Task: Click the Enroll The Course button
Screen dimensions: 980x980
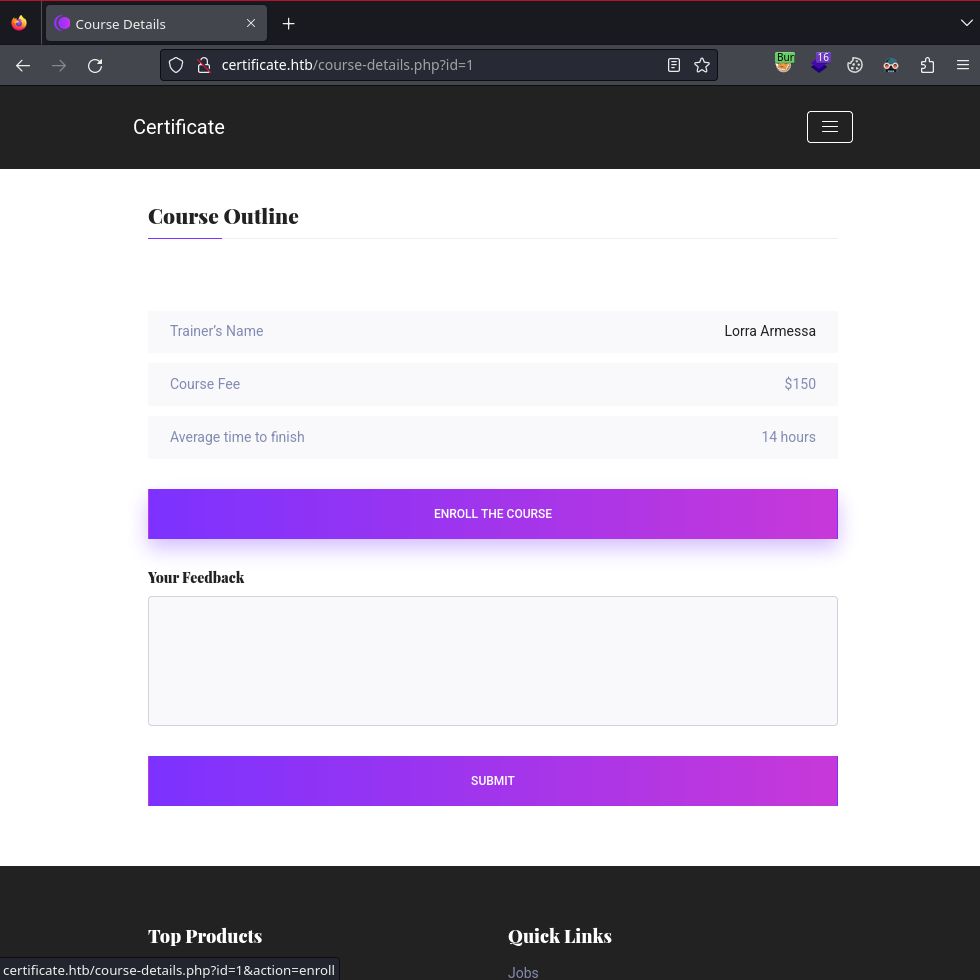Action: click(x=492, y=514)
